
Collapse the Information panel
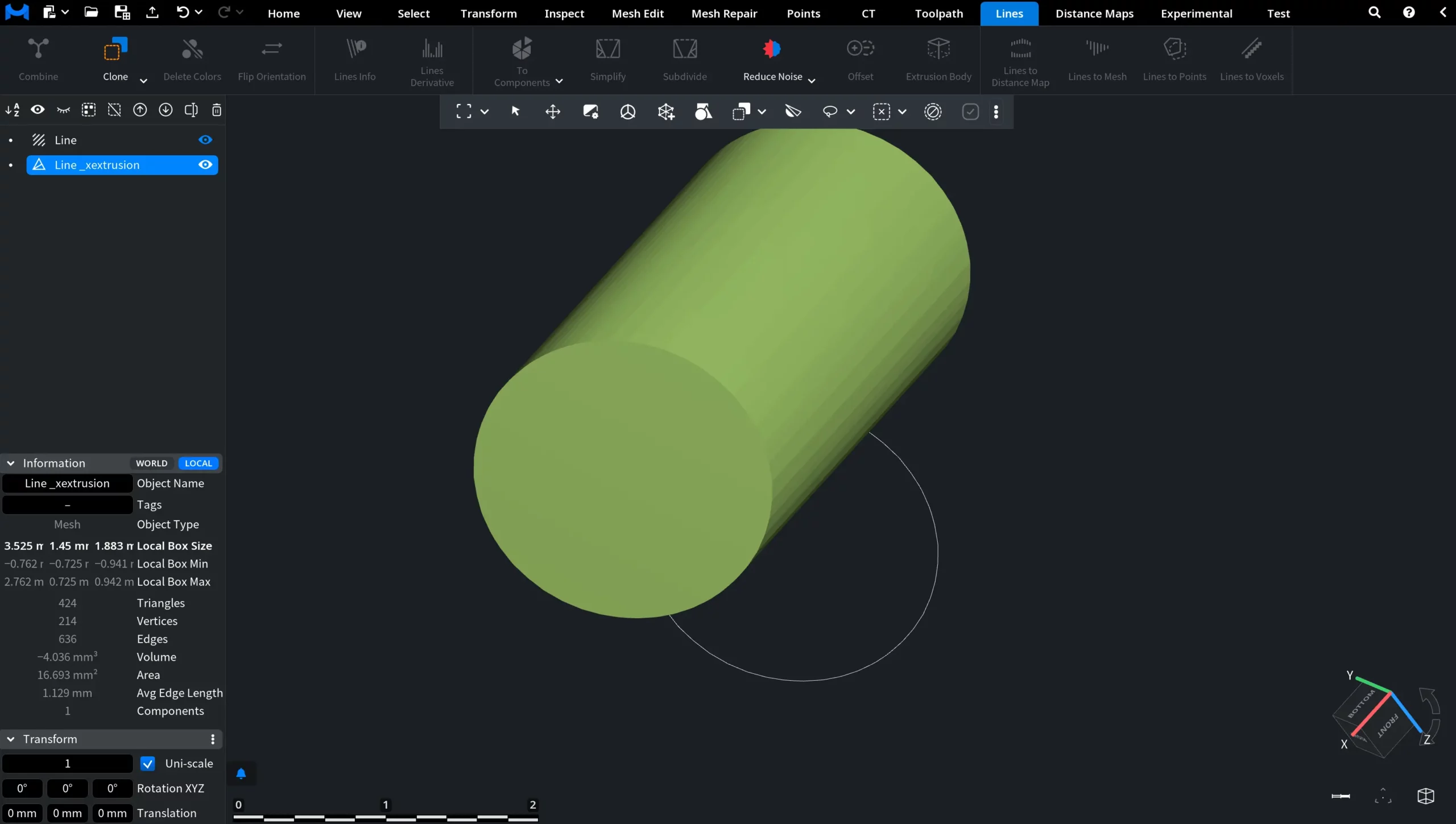(11, 463)
